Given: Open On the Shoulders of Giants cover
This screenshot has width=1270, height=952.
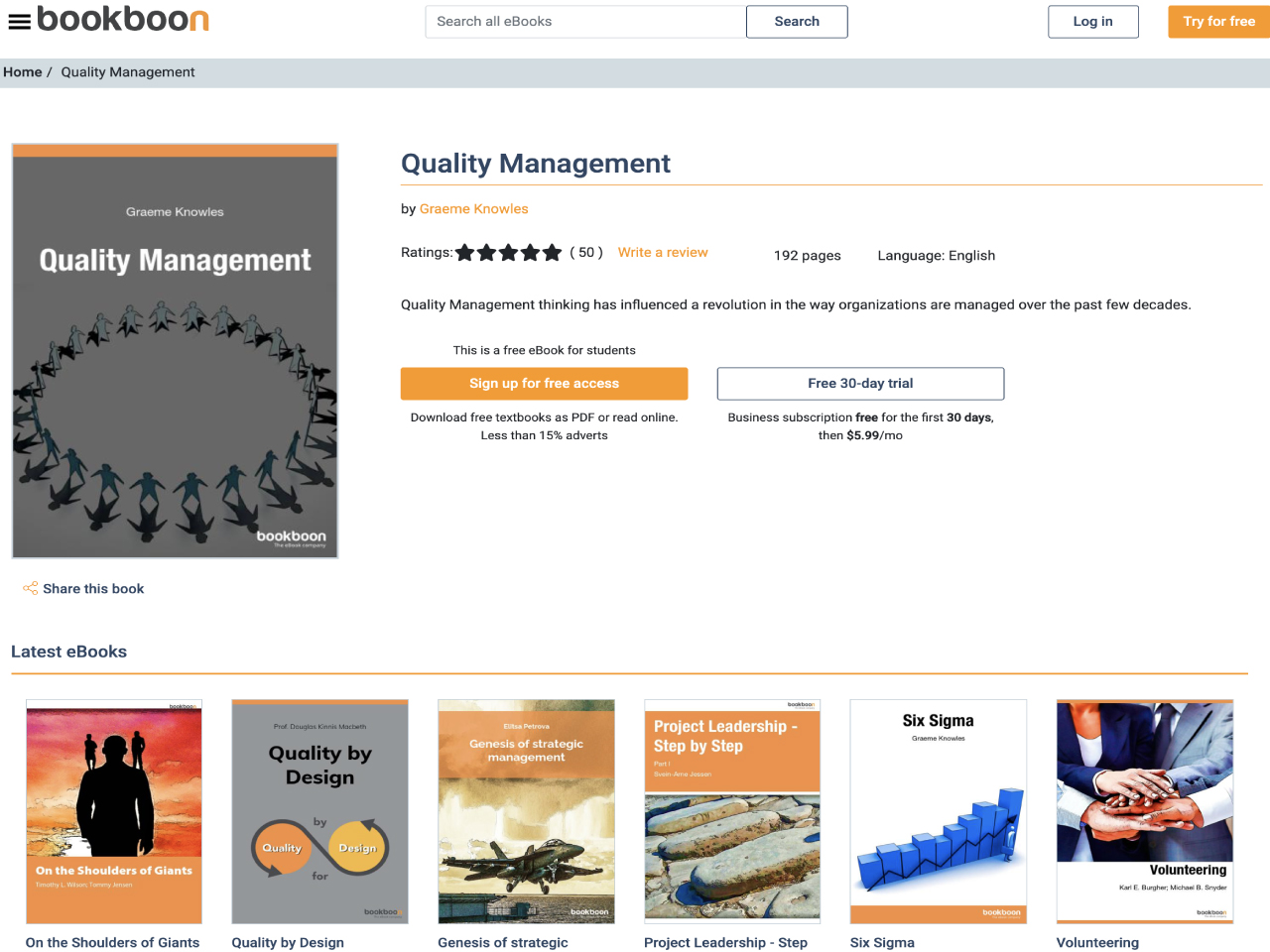Looking at the screenshot, I should 114,811.
